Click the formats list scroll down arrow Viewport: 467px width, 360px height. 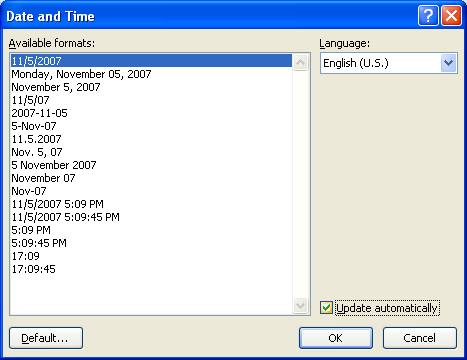click(x=300, y=305)
